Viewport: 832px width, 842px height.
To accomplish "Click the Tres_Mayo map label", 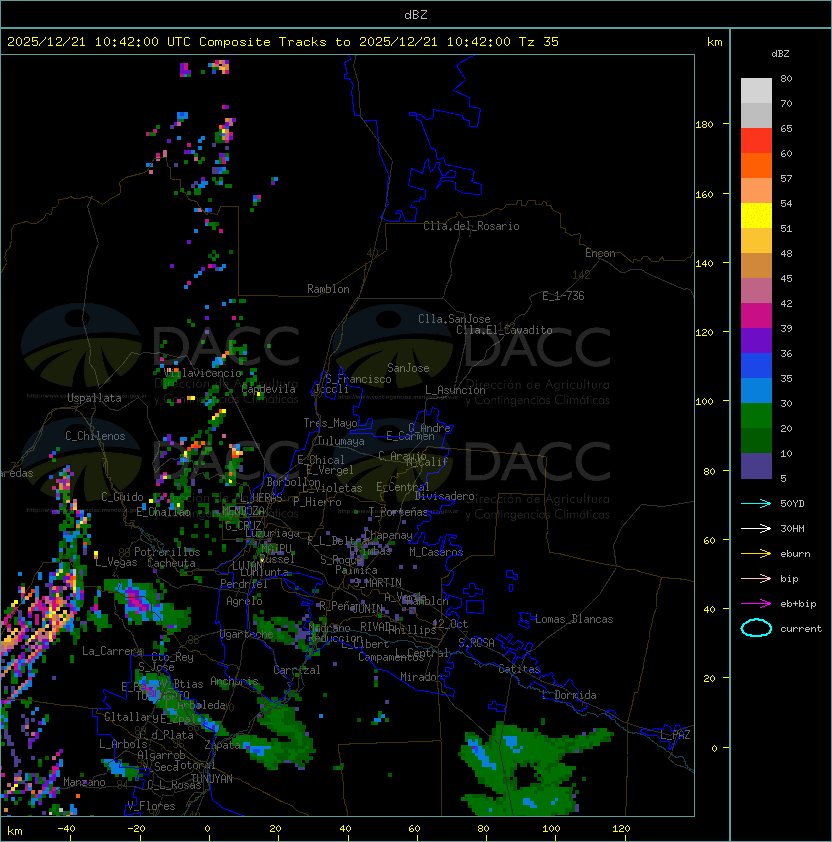I will [x=330, y=423].
